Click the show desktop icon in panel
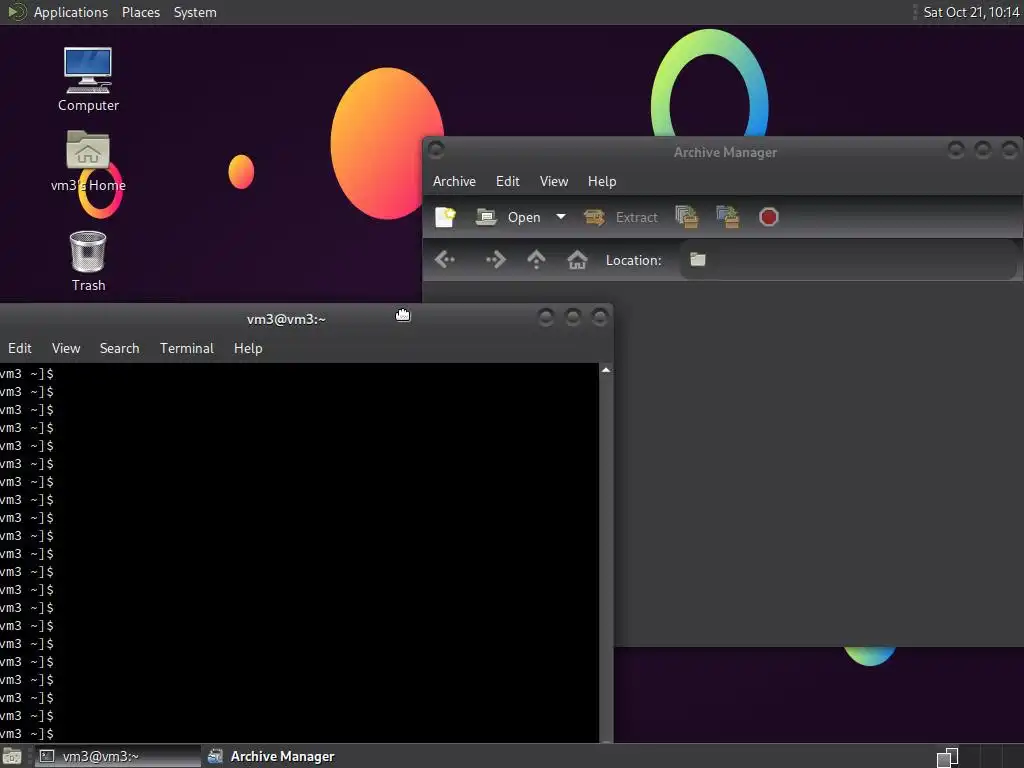1024x768 pixels. (x=12, y=756)
